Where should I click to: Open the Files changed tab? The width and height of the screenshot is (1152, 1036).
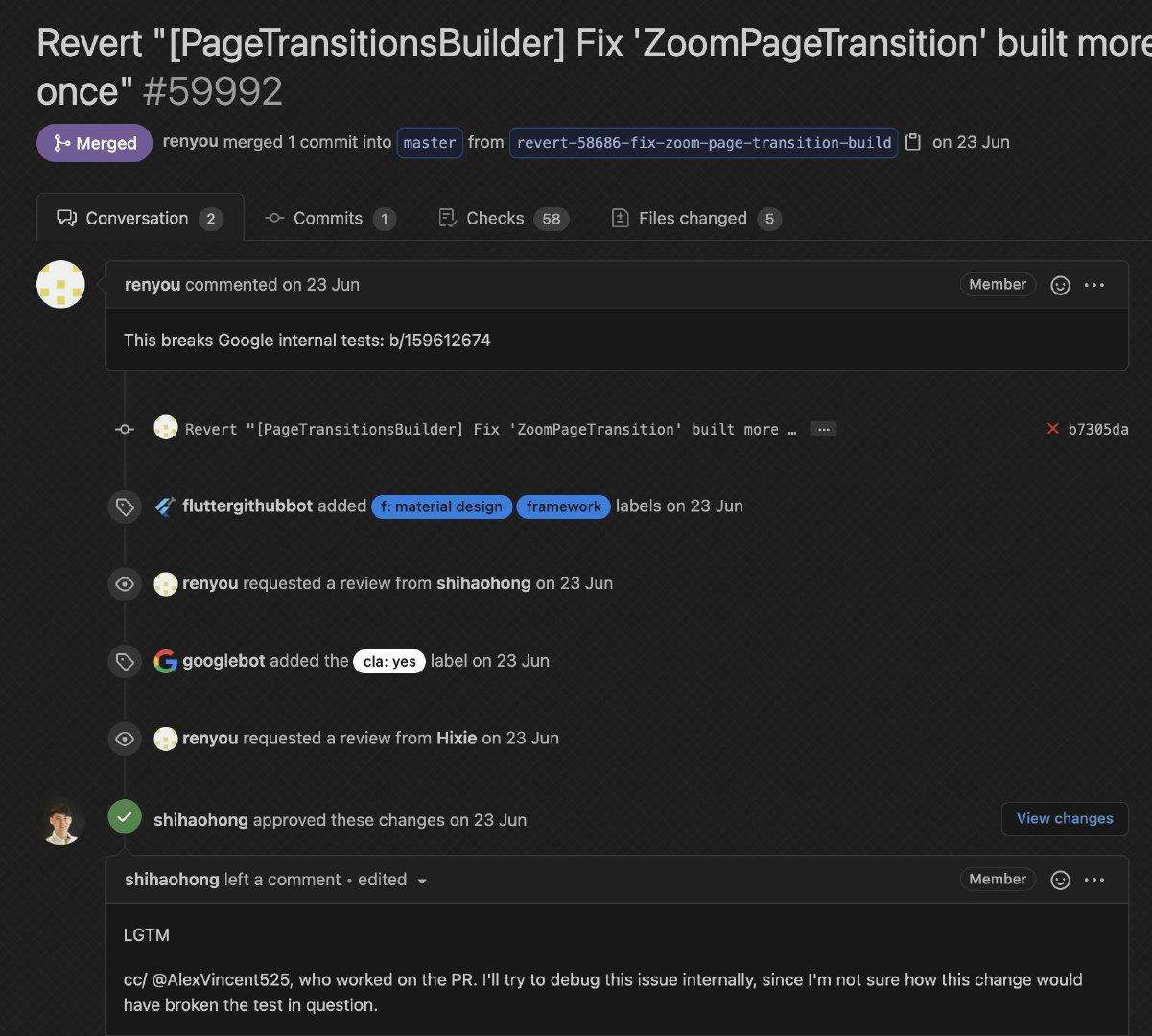(696, 219)
